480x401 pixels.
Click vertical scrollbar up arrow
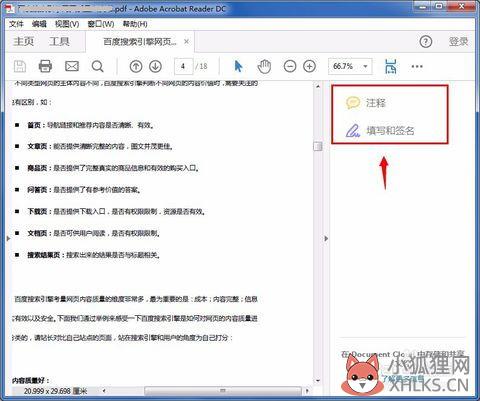point(318,86)
